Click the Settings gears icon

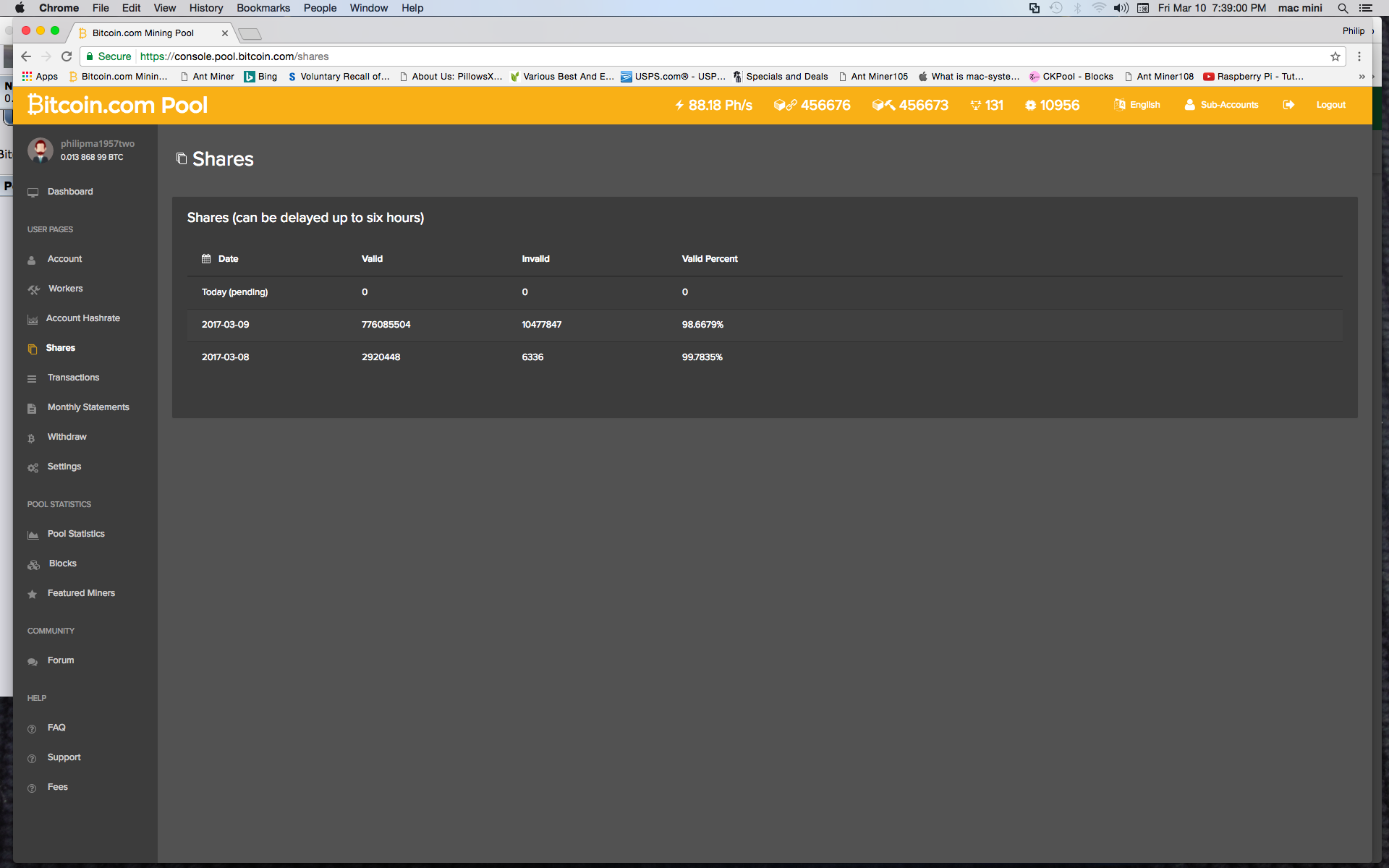coord(33,467)
